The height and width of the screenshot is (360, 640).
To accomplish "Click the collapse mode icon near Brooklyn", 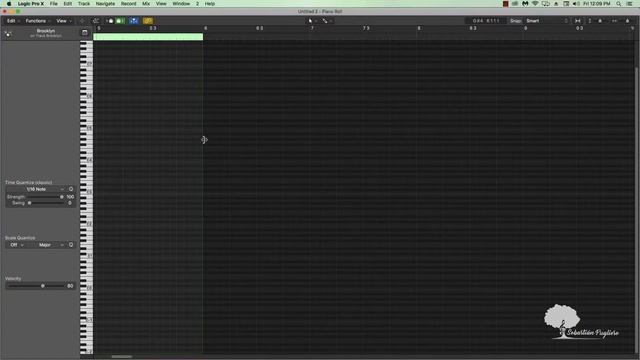I will click(8, 33).
